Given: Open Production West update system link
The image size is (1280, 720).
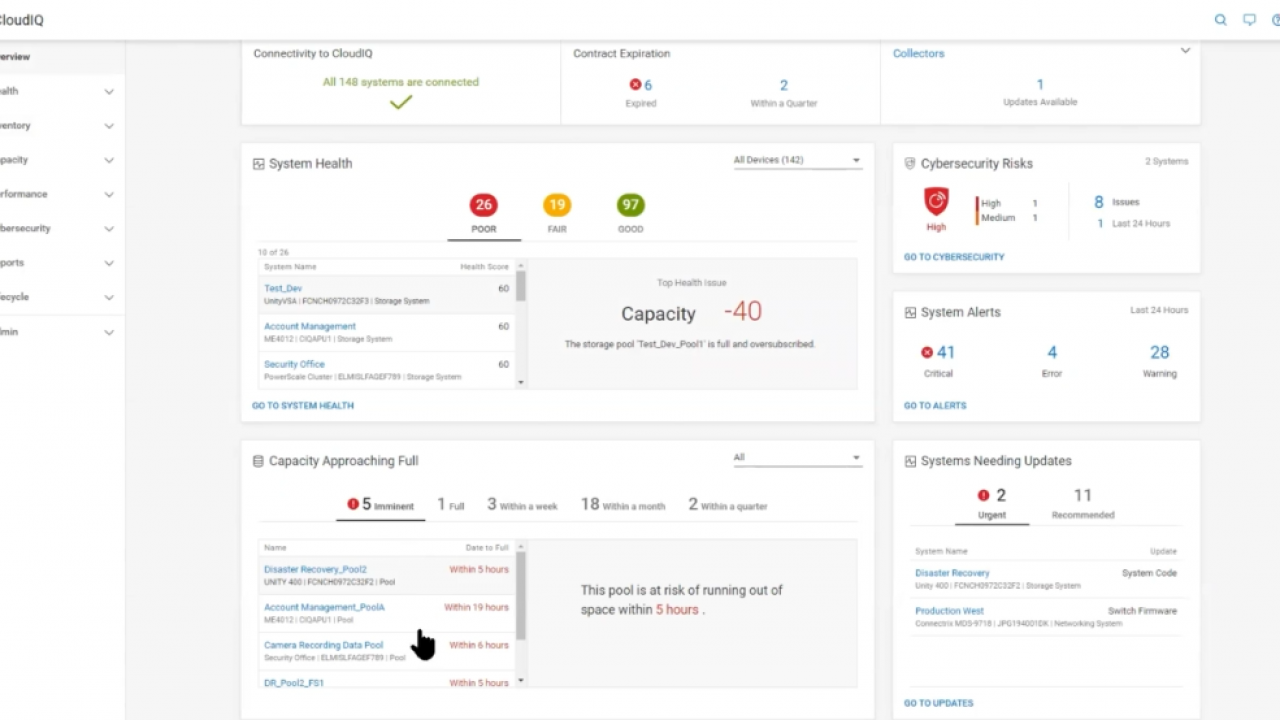Looking at the screenshot, I should click(x=949, y=611).
